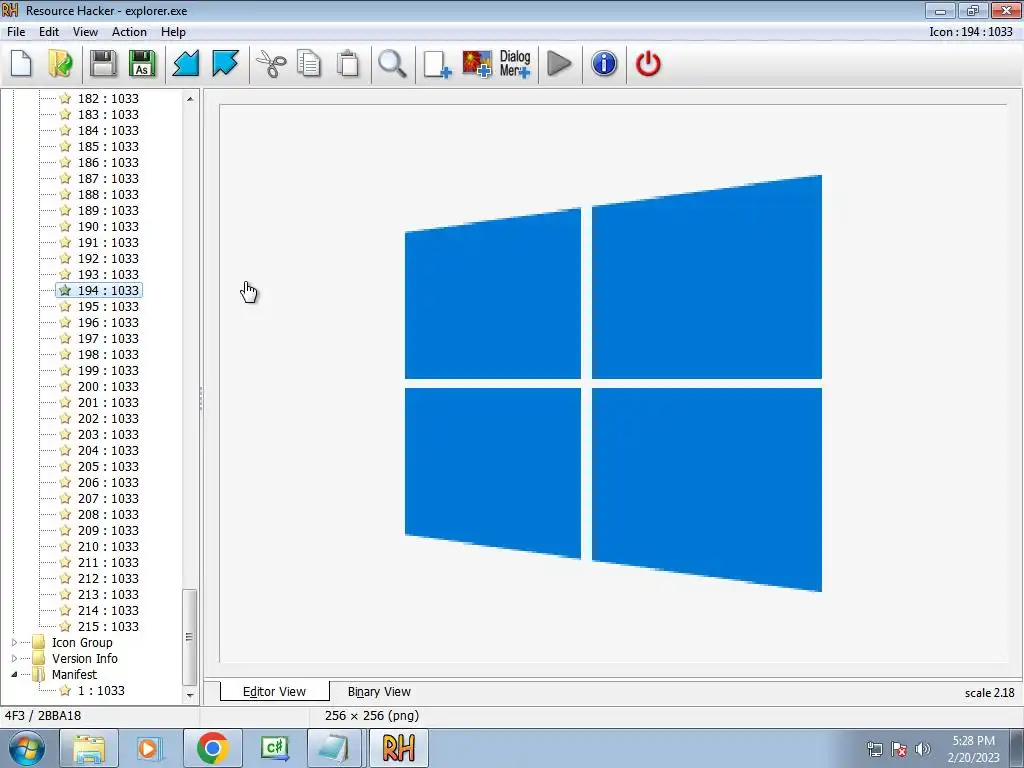Click the New blank script icon
The image size is (1024, 768).
tap(22, 64)
